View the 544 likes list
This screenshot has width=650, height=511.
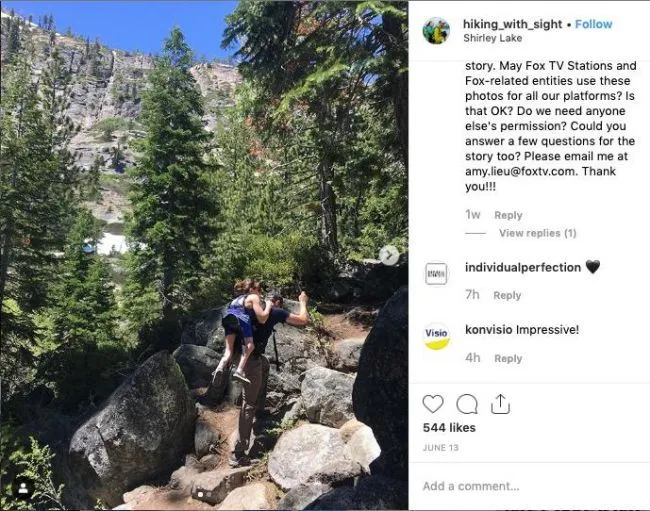pos(449,428)
